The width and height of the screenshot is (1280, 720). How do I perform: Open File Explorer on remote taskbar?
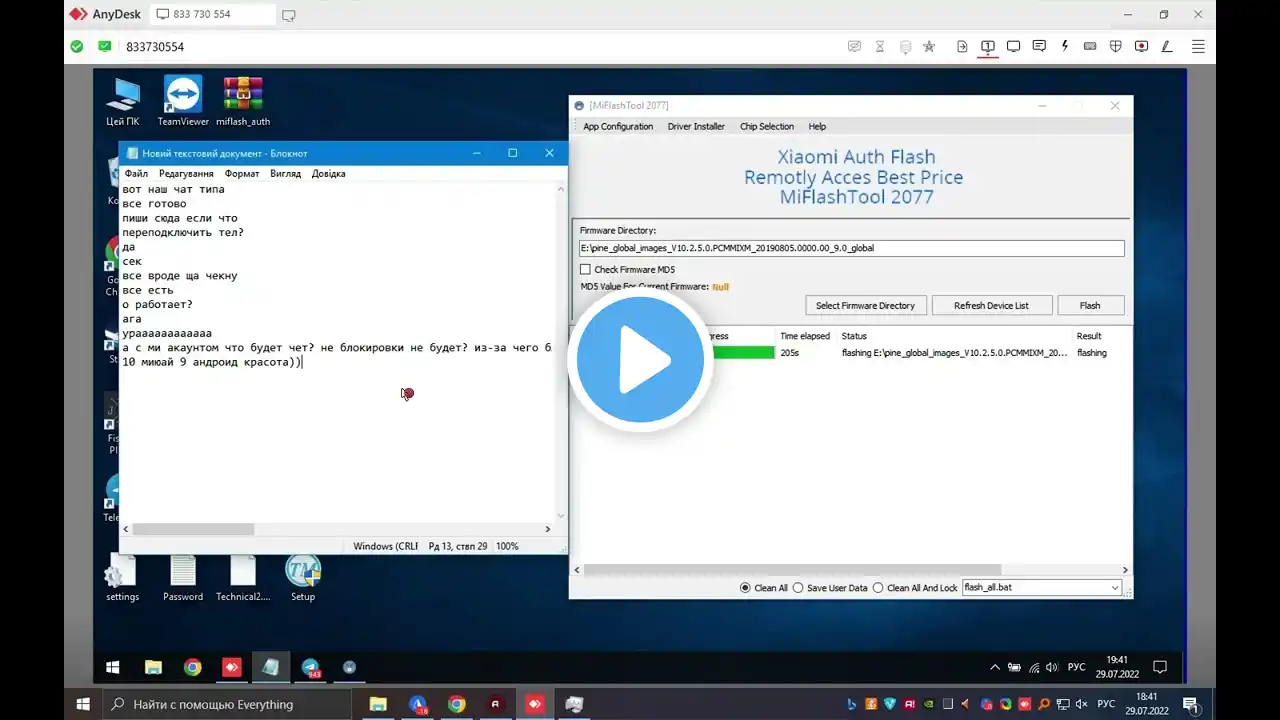(x=153, y=667)
